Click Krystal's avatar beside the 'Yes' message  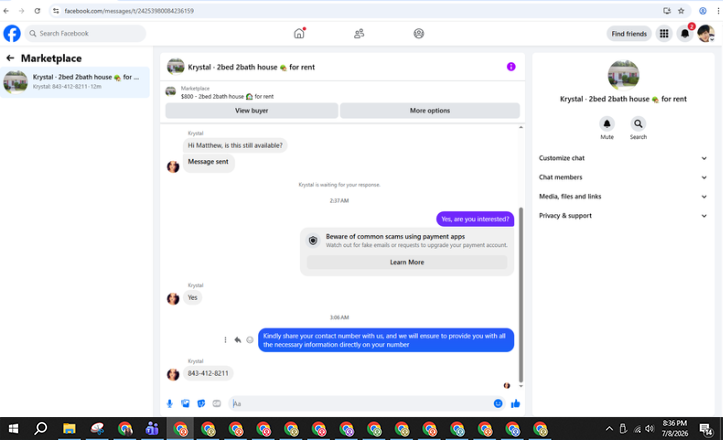[x=173, y=298]
